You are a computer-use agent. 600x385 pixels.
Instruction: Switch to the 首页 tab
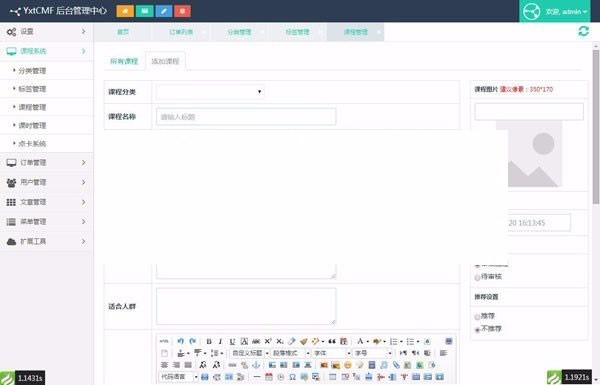click(123, 32)
